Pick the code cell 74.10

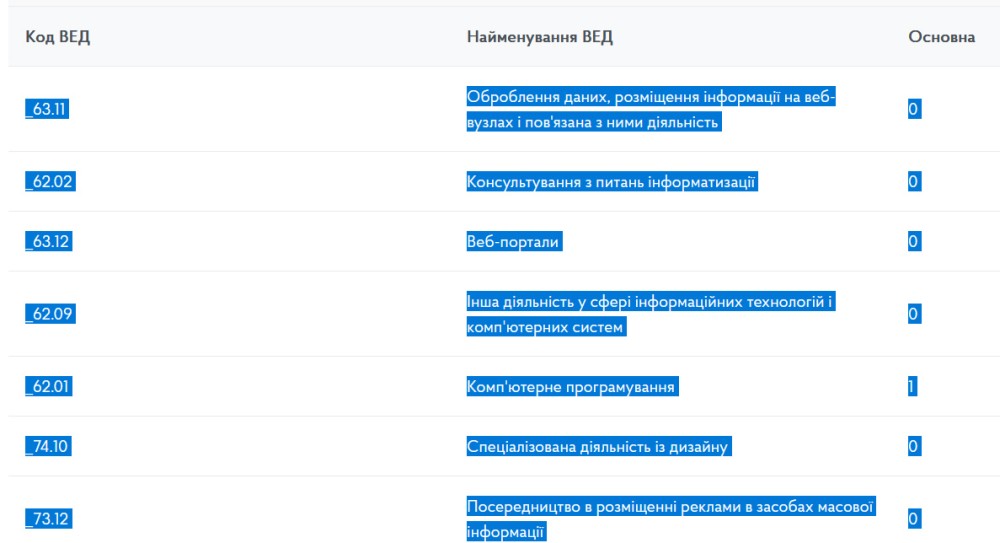pyautogui.click(x=47, y=446)
